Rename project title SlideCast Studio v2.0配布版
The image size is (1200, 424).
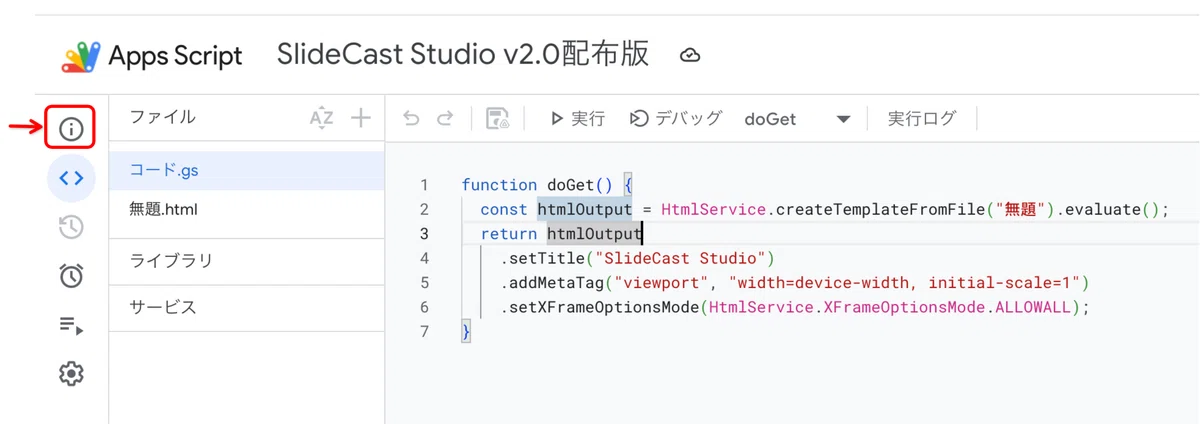point(463,54)
